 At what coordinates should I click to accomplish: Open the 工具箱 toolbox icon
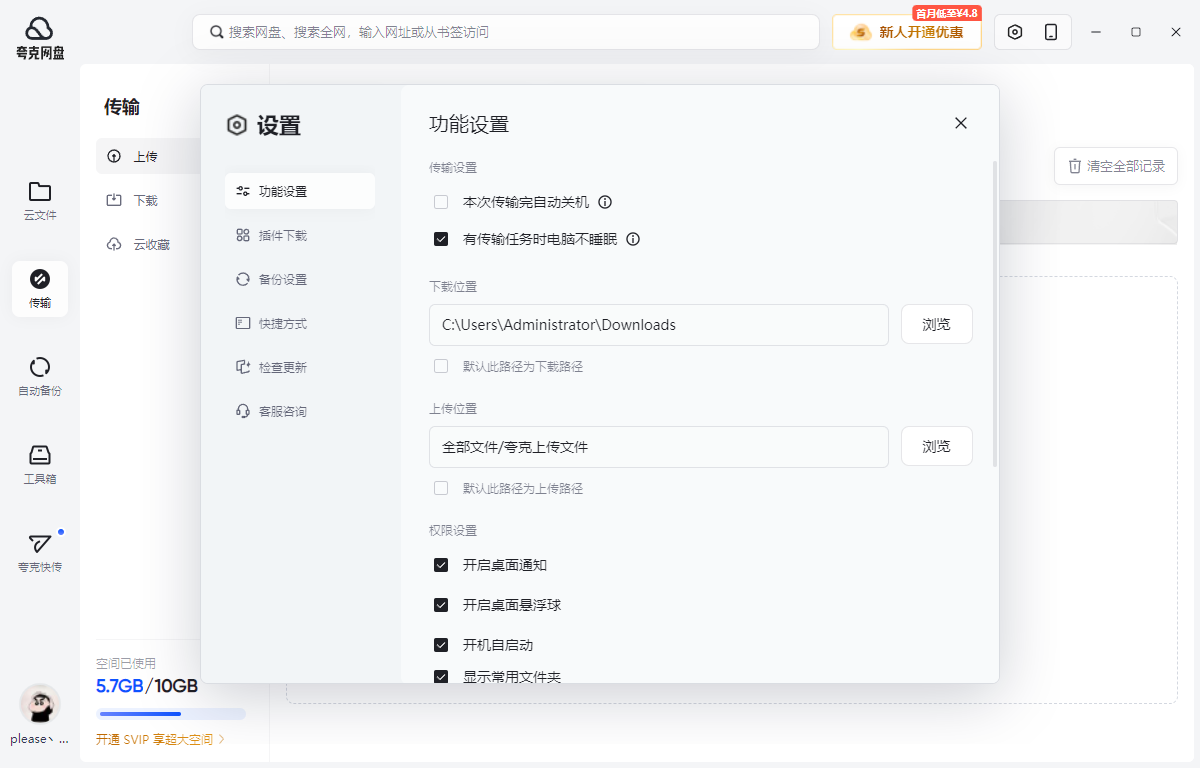40,455
